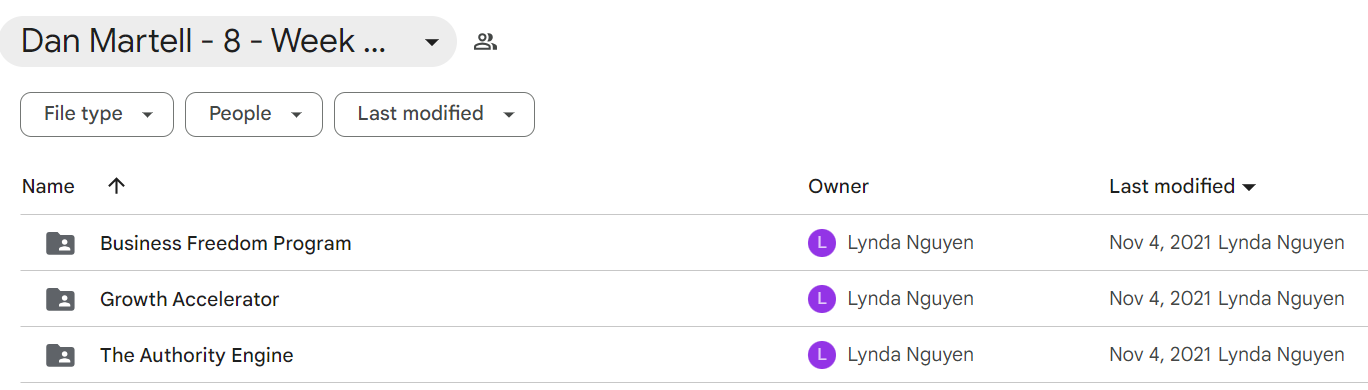Viewport: 1368px width, 390px height.
Task: Click the Last modified column sort header
Action: click(1183, 186)
